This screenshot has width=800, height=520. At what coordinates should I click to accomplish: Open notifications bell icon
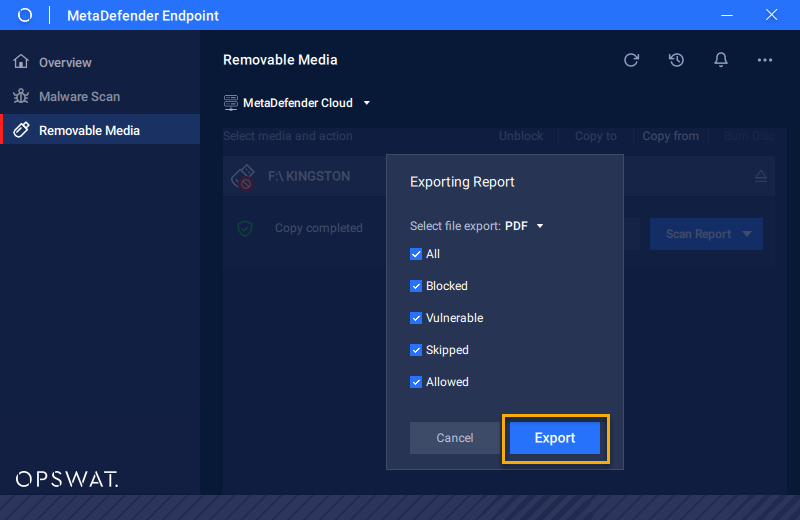[720, 60]
